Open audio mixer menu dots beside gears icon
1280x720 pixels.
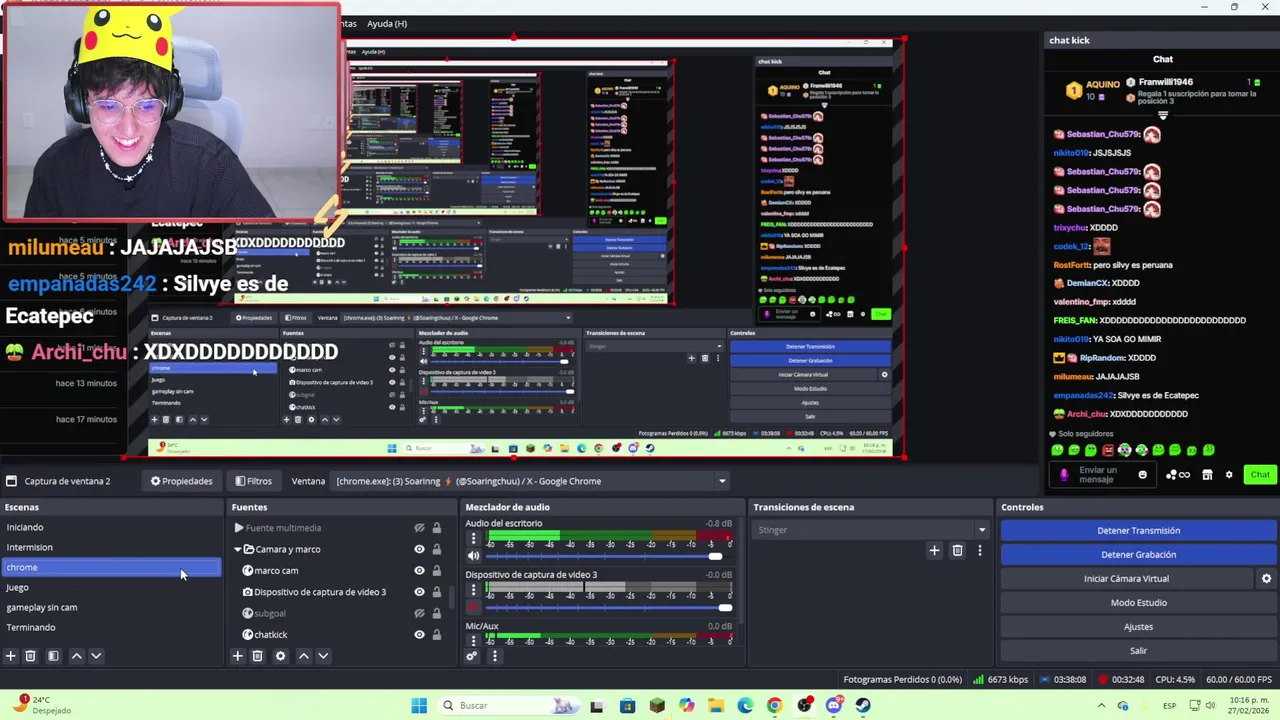494,656
